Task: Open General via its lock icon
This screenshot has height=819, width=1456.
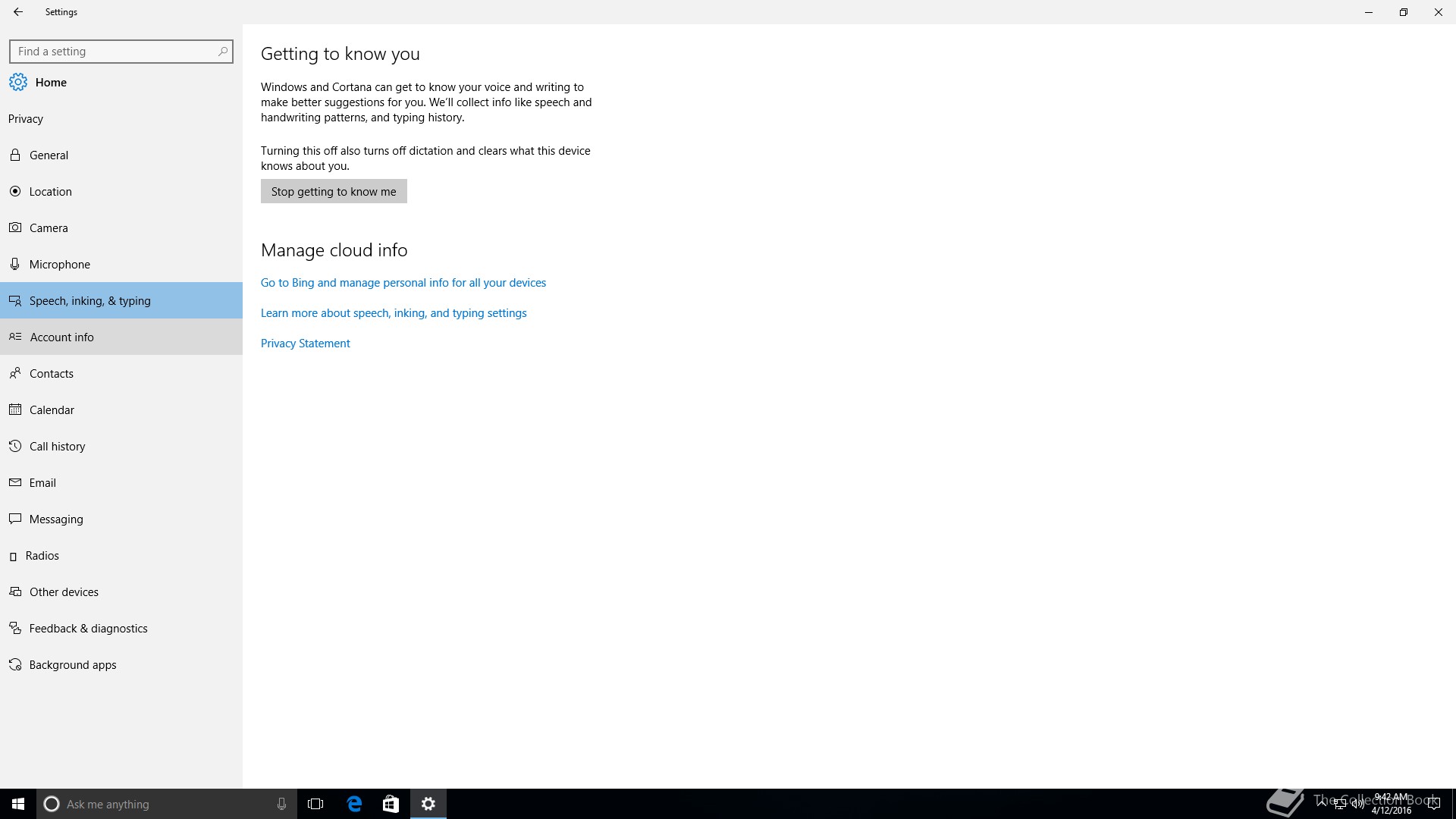Action: [x=14, y=155]
